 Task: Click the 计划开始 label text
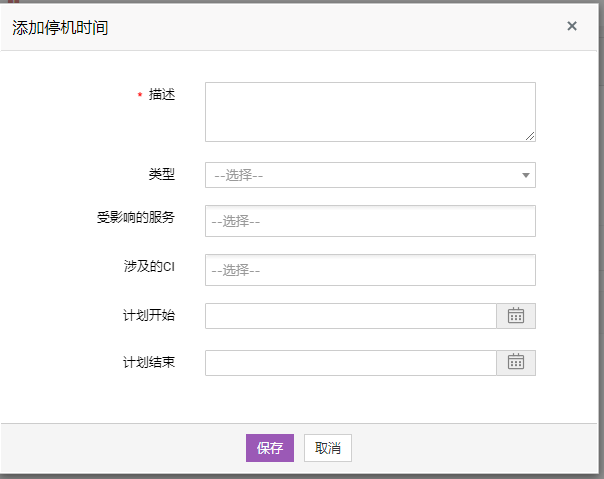(x=148, y=315)
